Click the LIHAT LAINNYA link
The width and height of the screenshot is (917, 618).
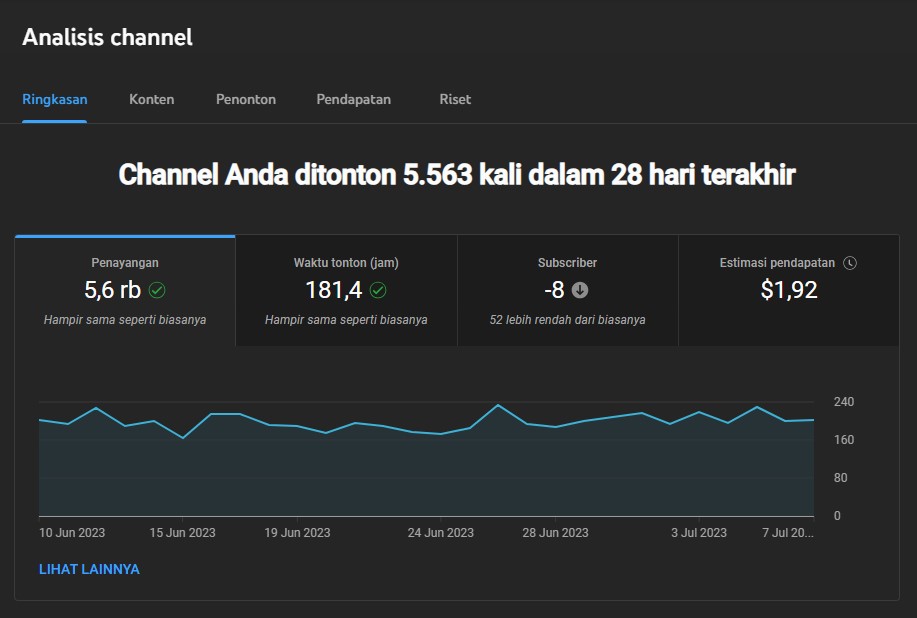pyautogui.click(x=89, y=569)
